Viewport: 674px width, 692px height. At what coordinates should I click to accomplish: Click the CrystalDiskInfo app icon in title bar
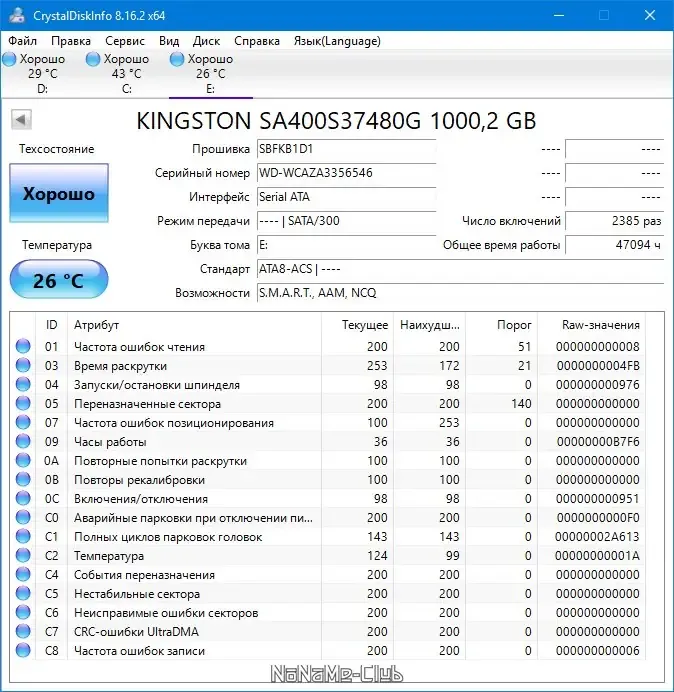click(17, 15)
